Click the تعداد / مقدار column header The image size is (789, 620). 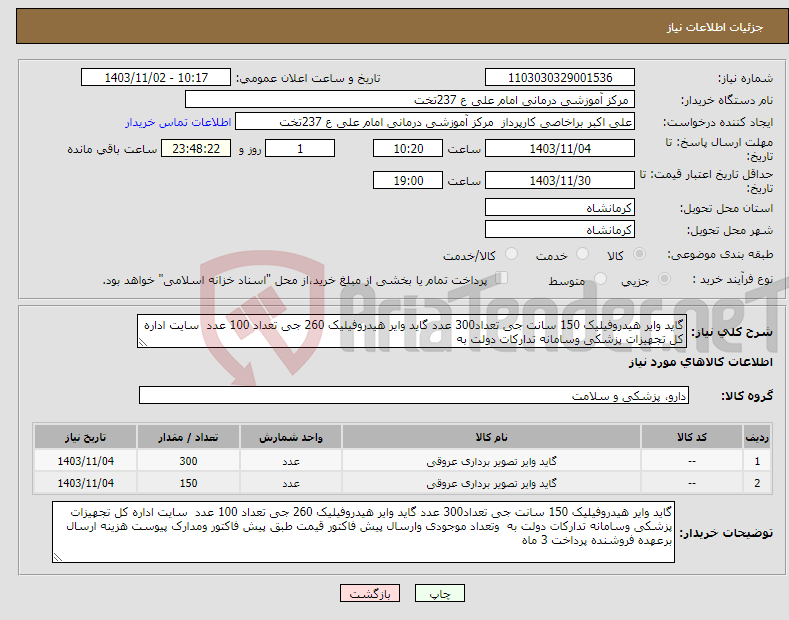(188, 437)
